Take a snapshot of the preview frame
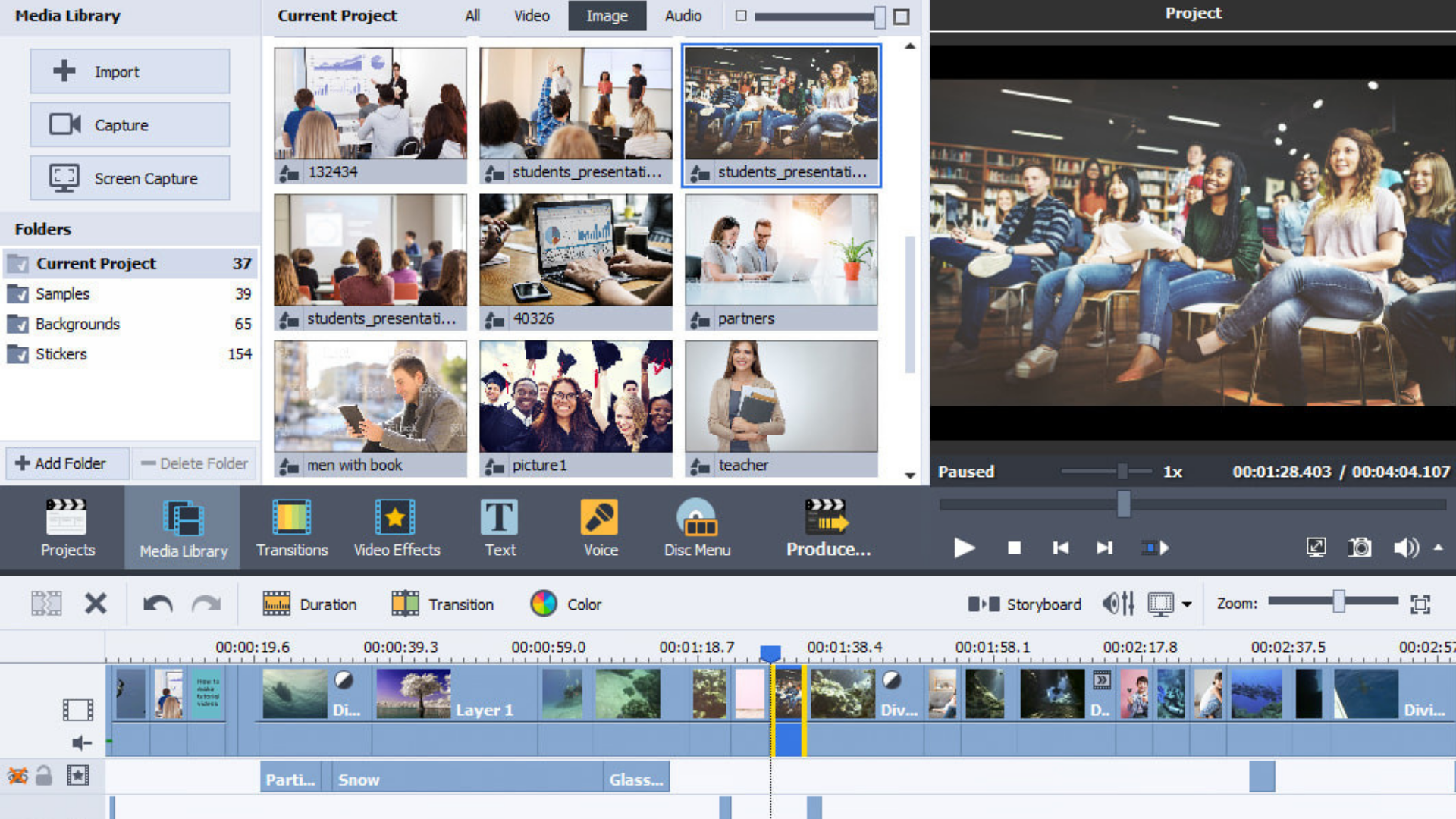 1359,548
